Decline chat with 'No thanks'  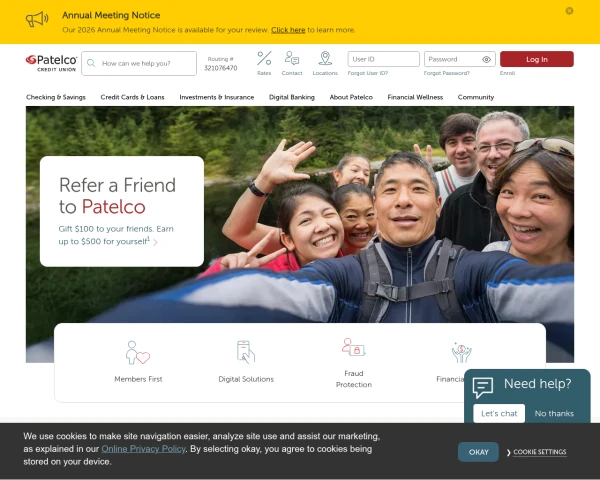554,413
